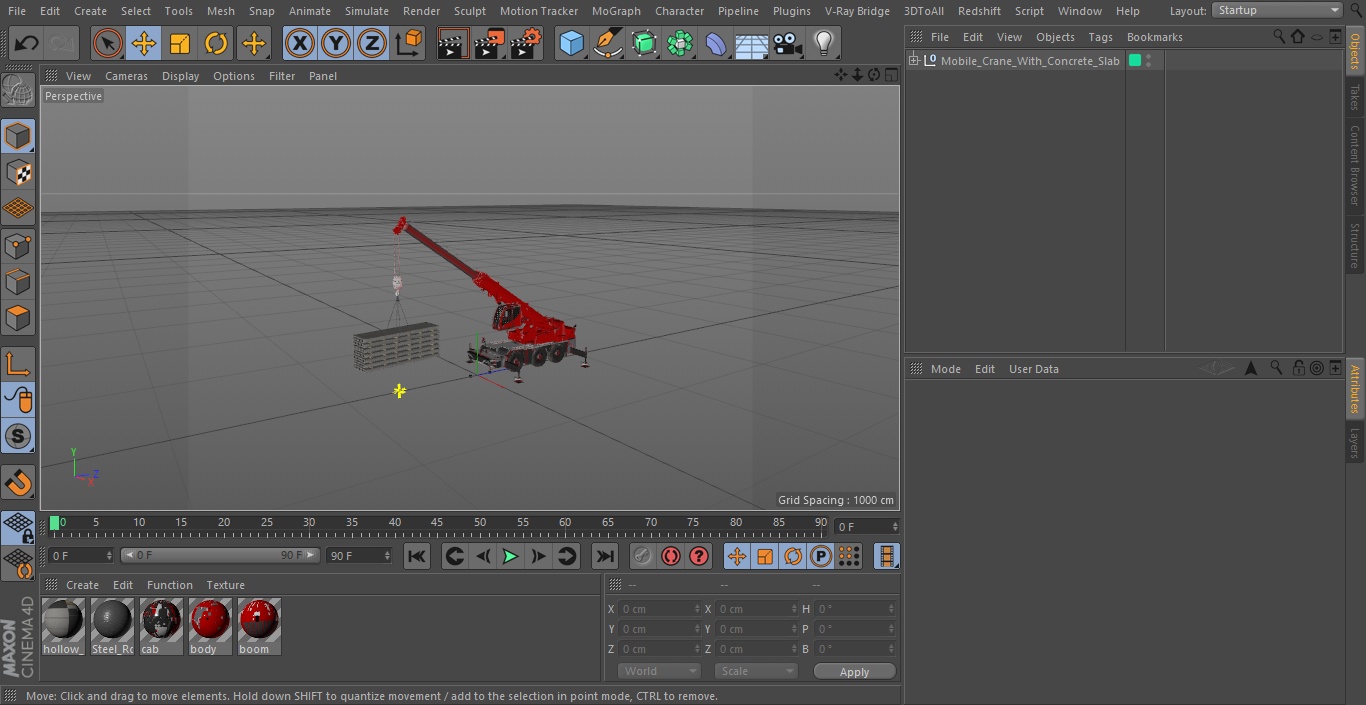The image size is (1366, 705).
Task: Add Light object
Action: (824, 43)
